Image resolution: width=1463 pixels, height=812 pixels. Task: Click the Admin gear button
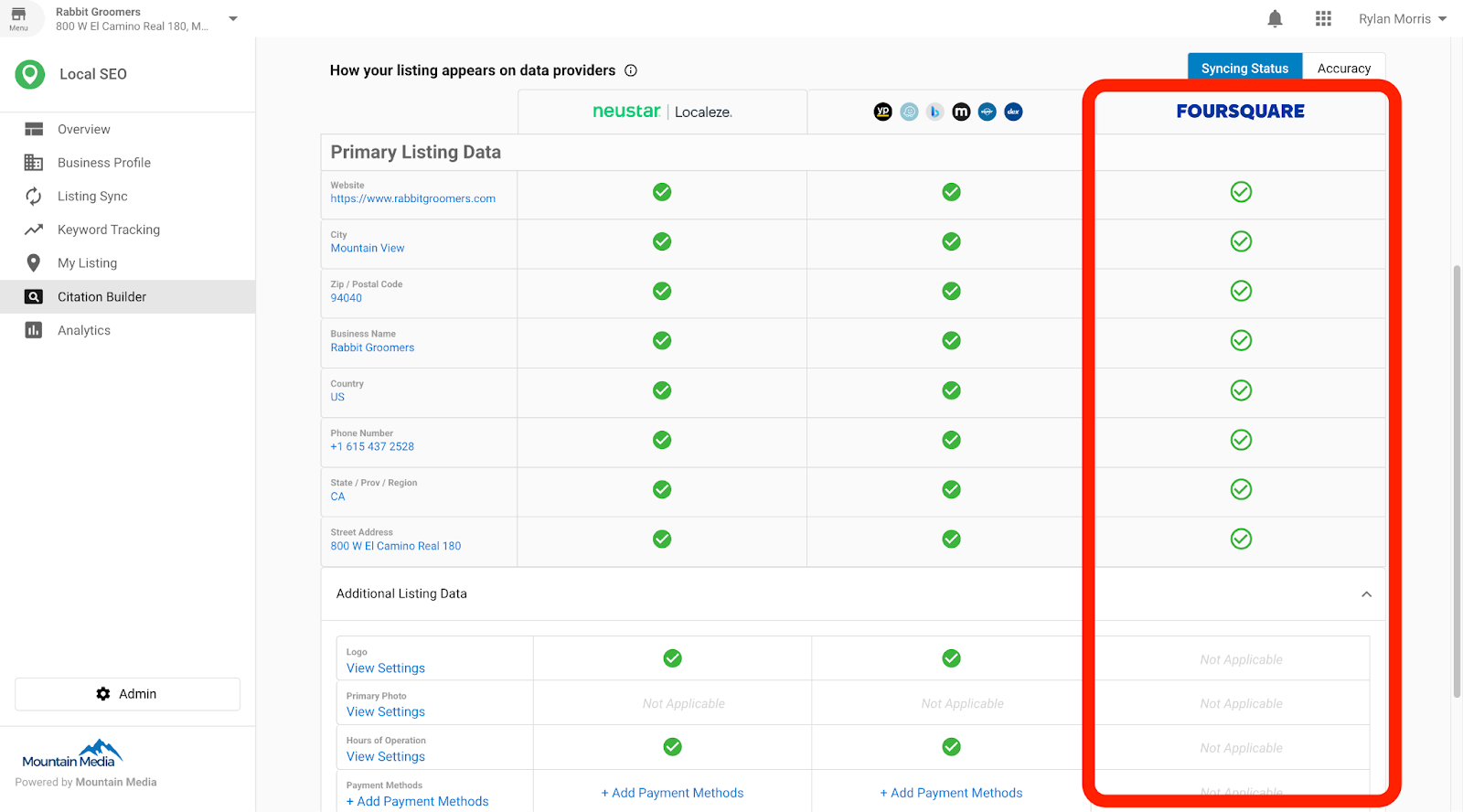[127, 694]
